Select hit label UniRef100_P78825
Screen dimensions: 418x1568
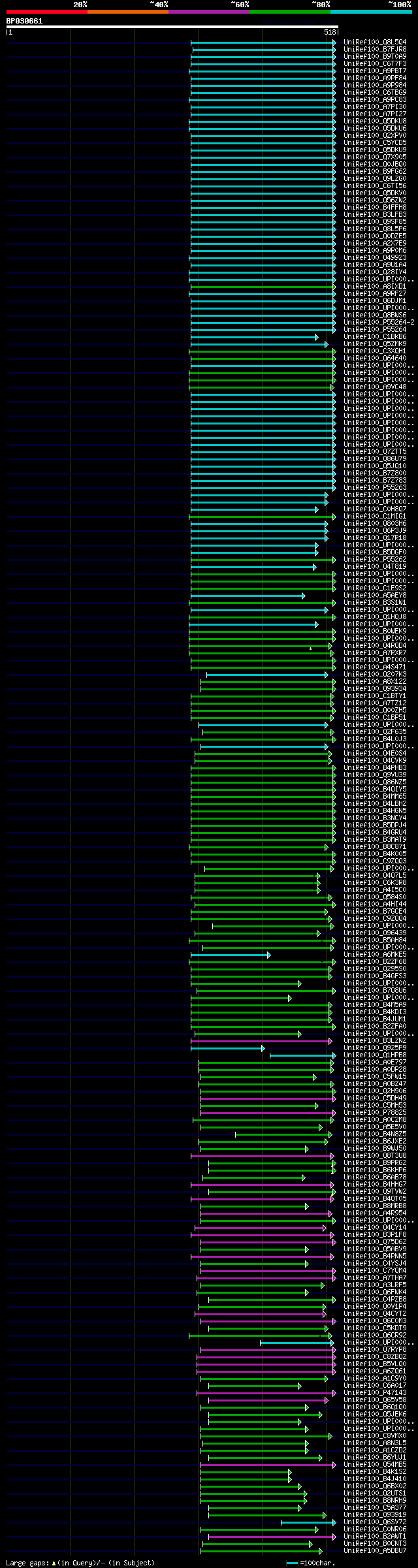pyautogui.click(x=375, y=1113)
